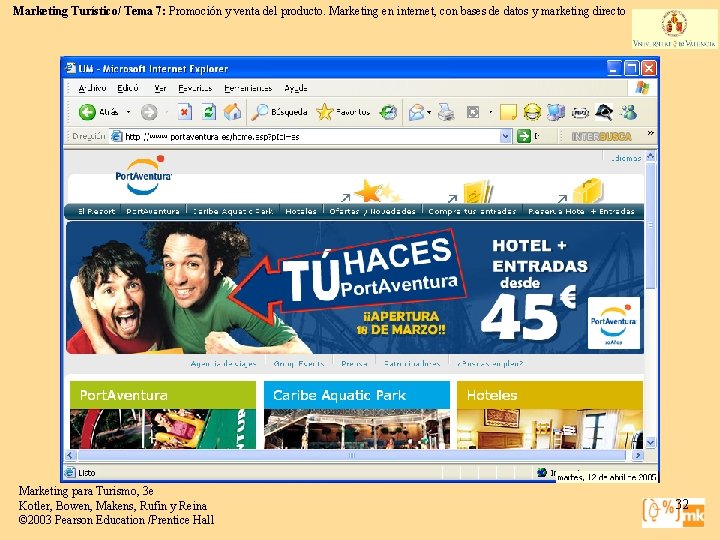The image size is (720, 540).
Task: Open the Edición menu
Action: click(128, 88)
